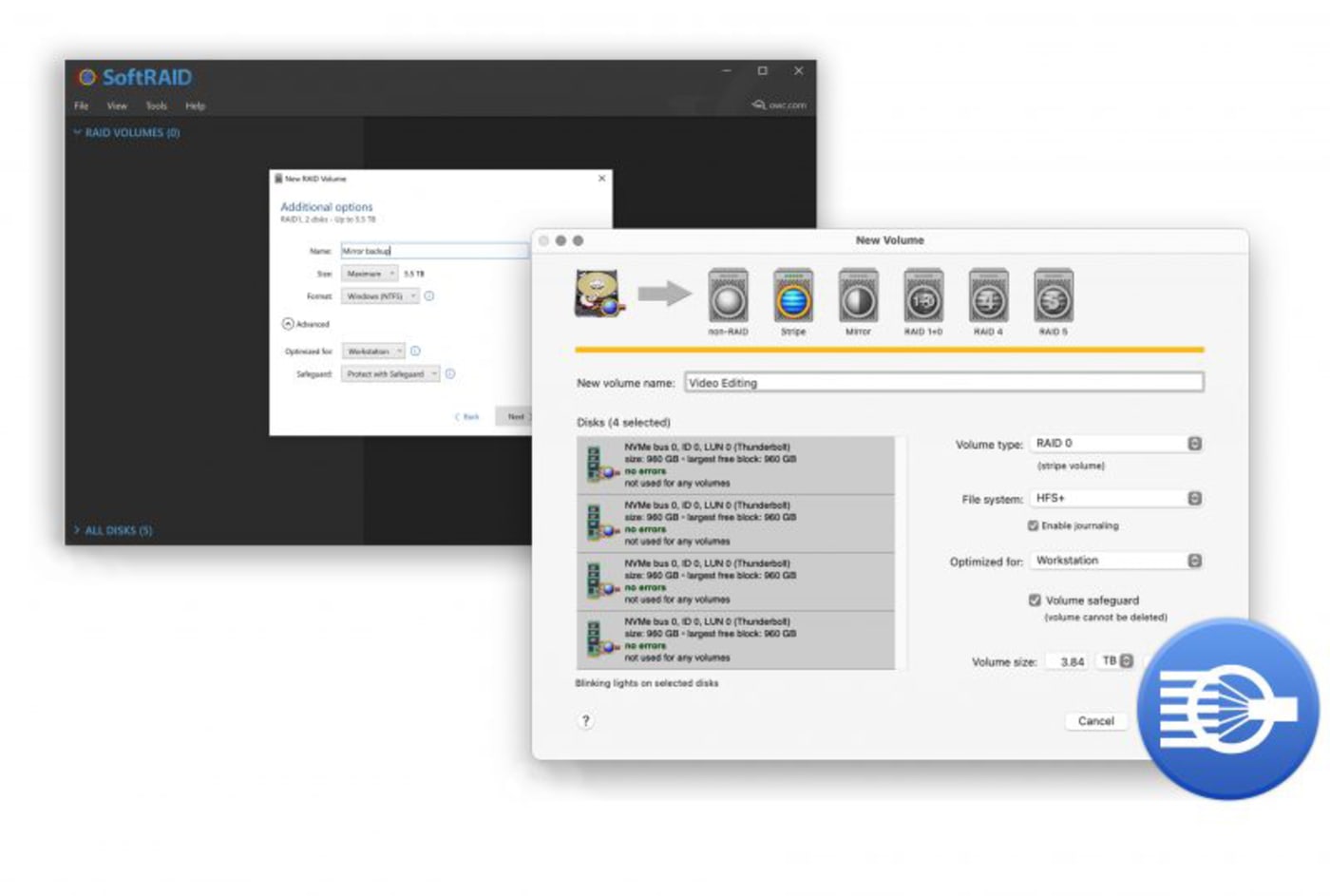Click the SoftRAID logo icon in the title bar
The image size is (1330, 896).
pyautogui.click(x=87, y=77)
